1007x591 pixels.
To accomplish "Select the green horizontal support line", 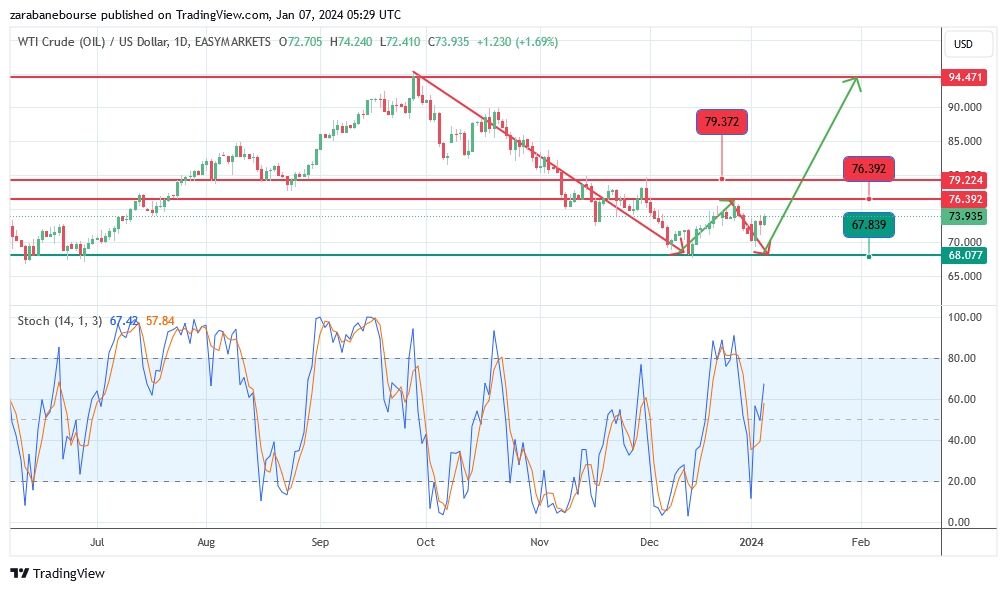I will (400, 255).
